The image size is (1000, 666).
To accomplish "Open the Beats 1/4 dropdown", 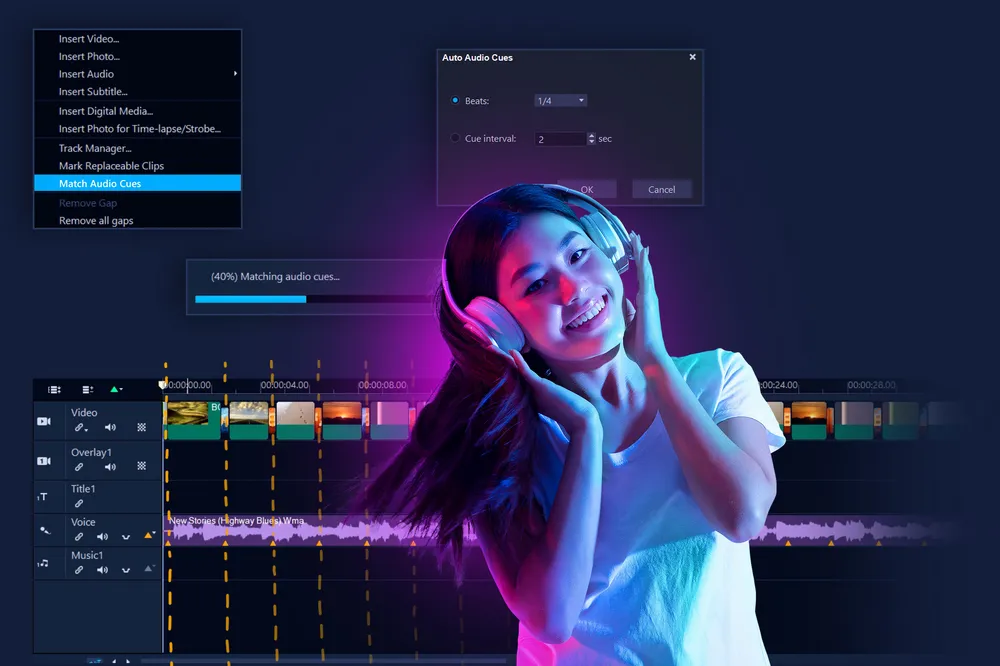I will [x=560, y=101].
